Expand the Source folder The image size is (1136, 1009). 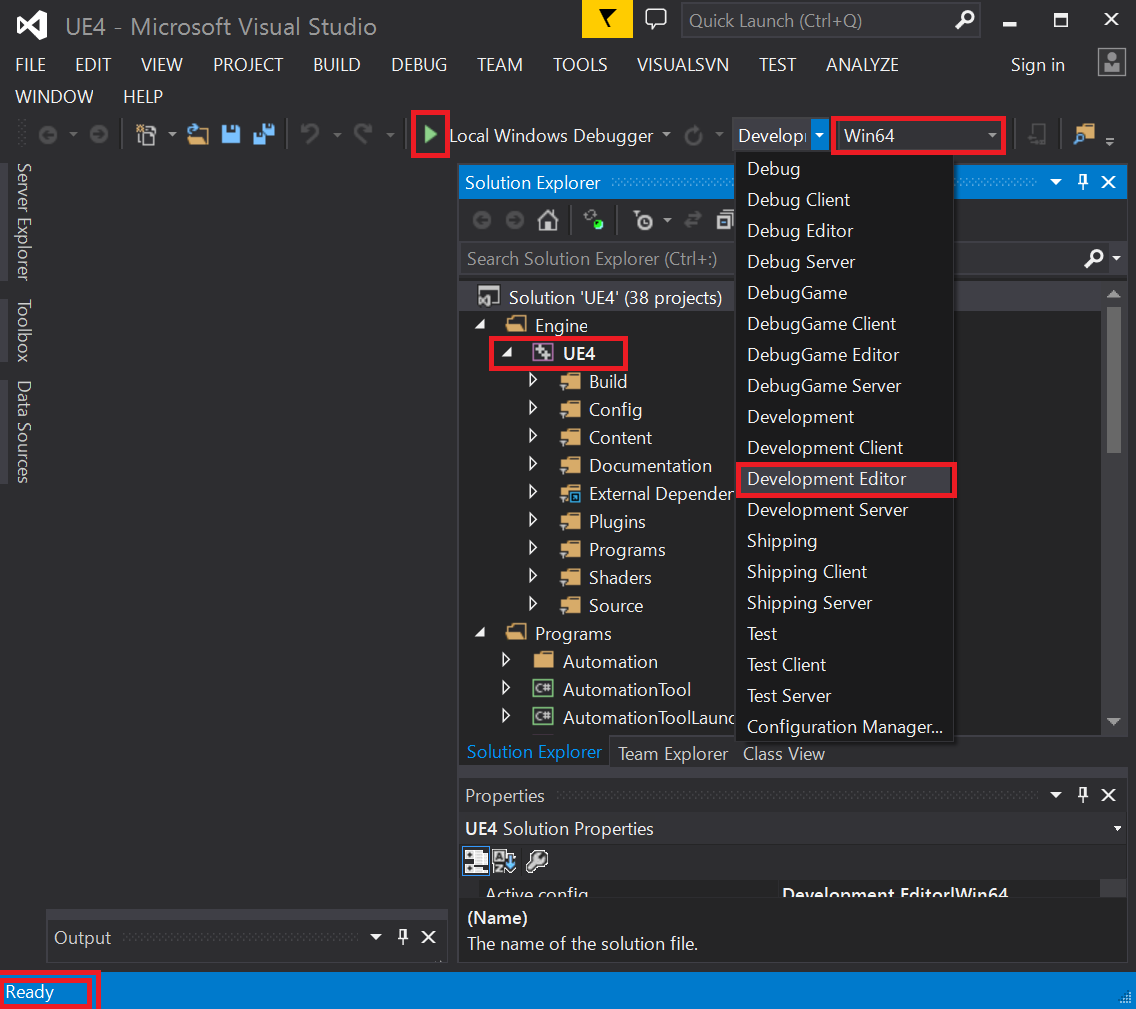(x=533, y=604)
